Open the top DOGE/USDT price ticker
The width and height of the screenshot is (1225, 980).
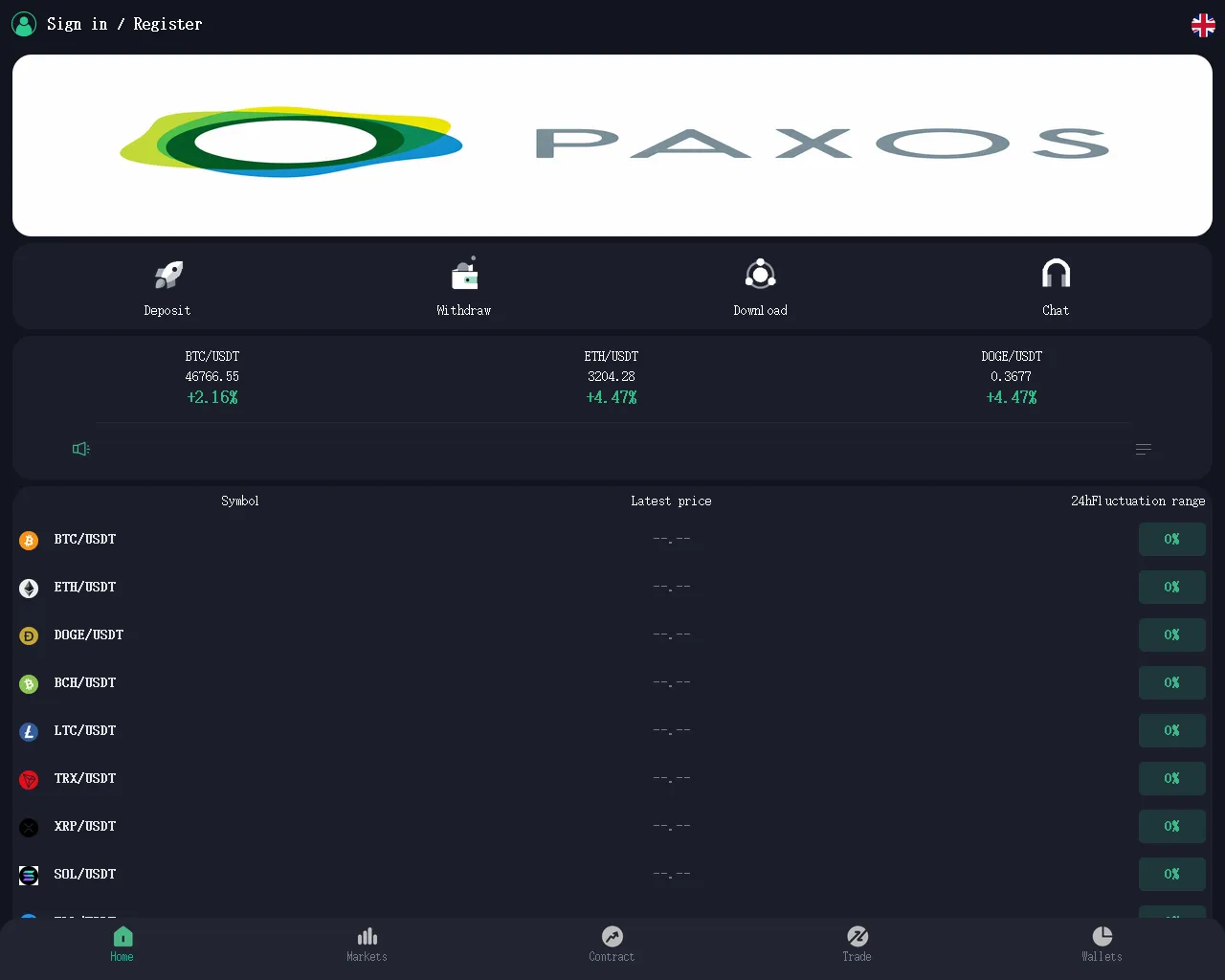tap(1011, 377)
